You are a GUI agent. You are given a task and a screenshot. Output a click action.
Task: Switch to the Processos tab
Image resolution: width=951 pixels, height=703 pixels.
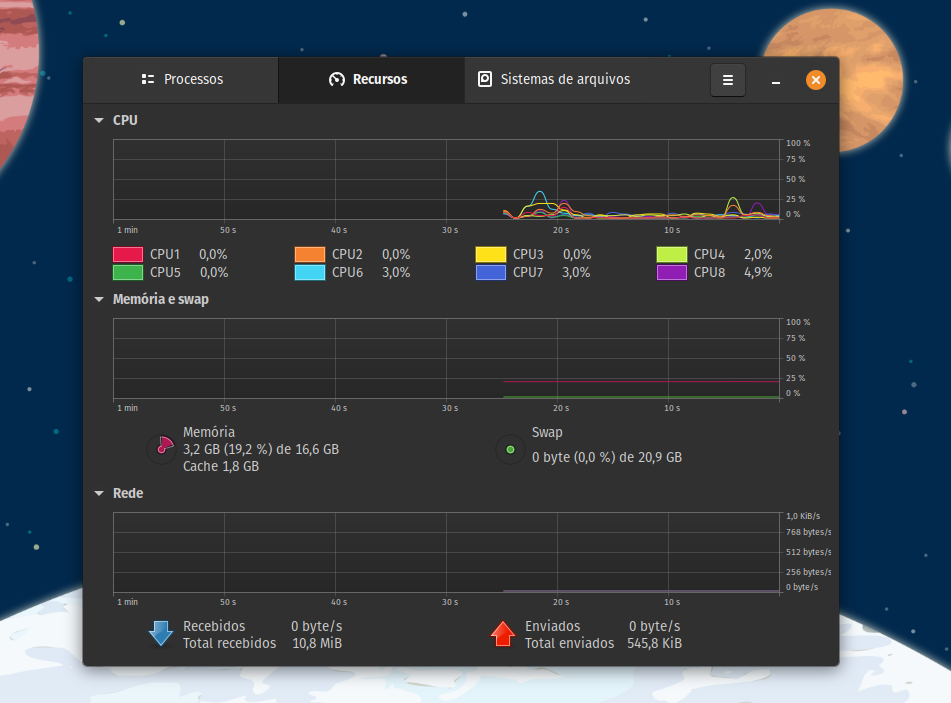click(181, 80)
